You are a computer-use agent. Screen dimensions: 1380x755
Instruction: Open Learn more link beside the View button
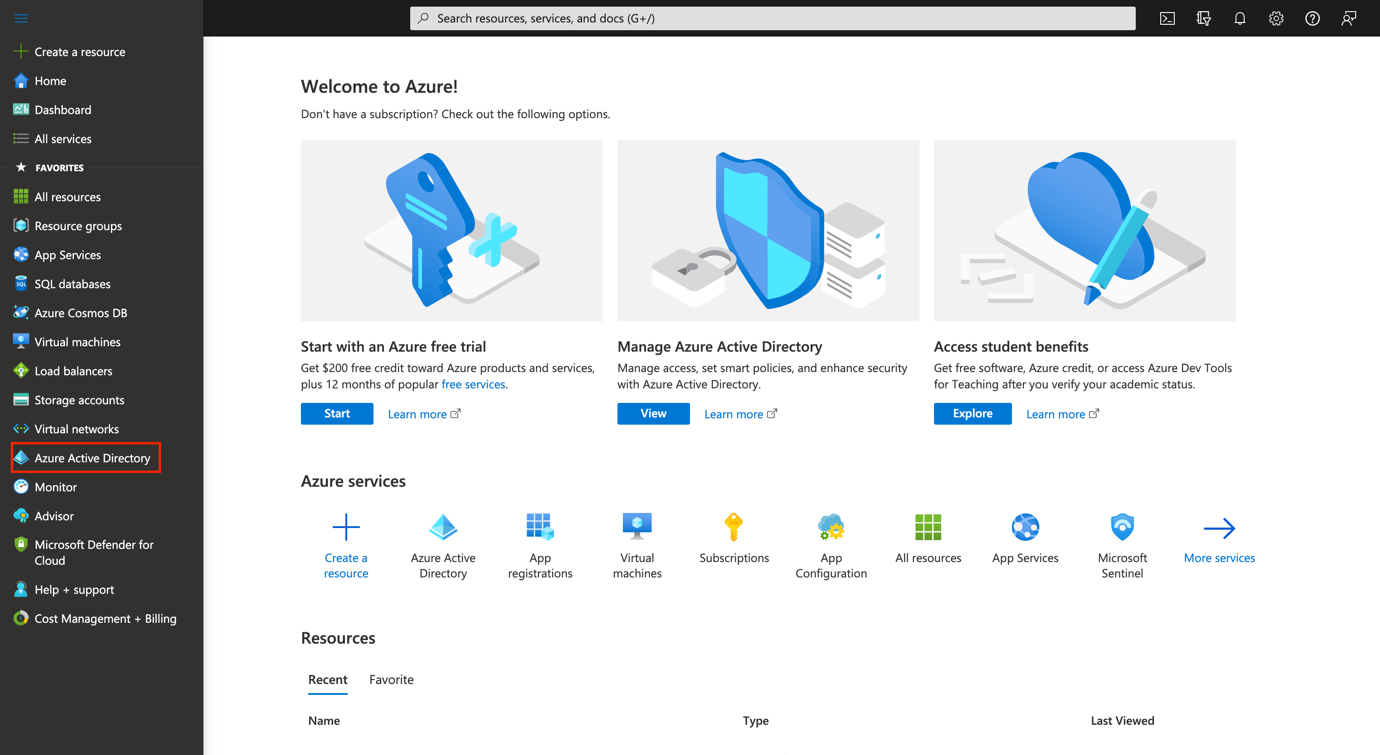tap(740, 414)
